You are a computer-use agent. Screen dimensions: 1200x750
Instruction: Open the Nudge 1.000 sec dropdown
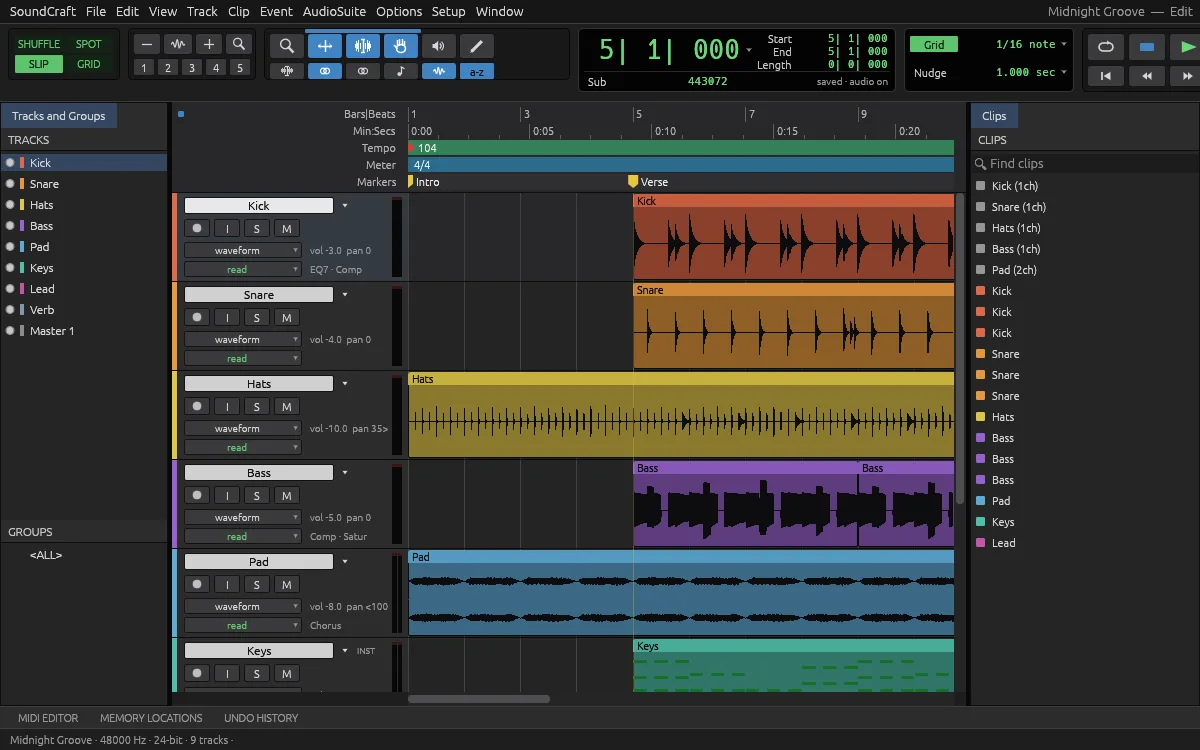tap(1064, 72)
